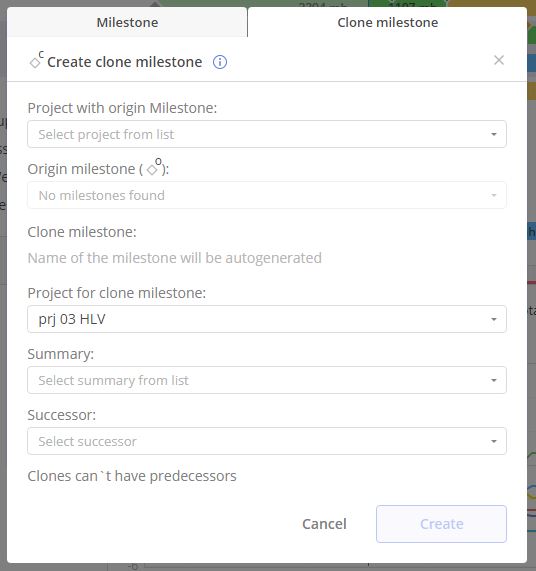Click the clone diamond icon in header
The height and width of the screenshot is (571, 536).
click(37, 60)
